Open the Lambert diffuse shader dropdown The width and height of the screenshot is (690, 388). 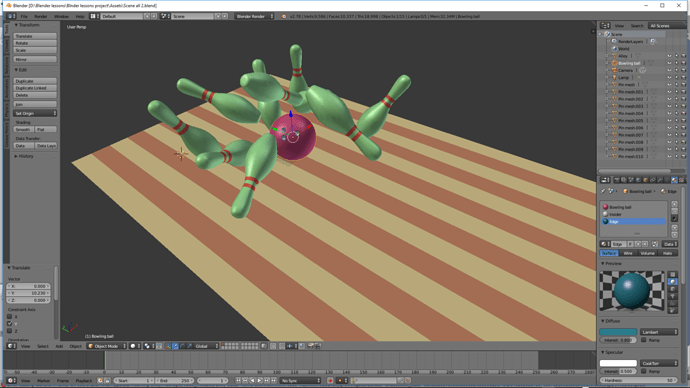[x=659, y=332]
